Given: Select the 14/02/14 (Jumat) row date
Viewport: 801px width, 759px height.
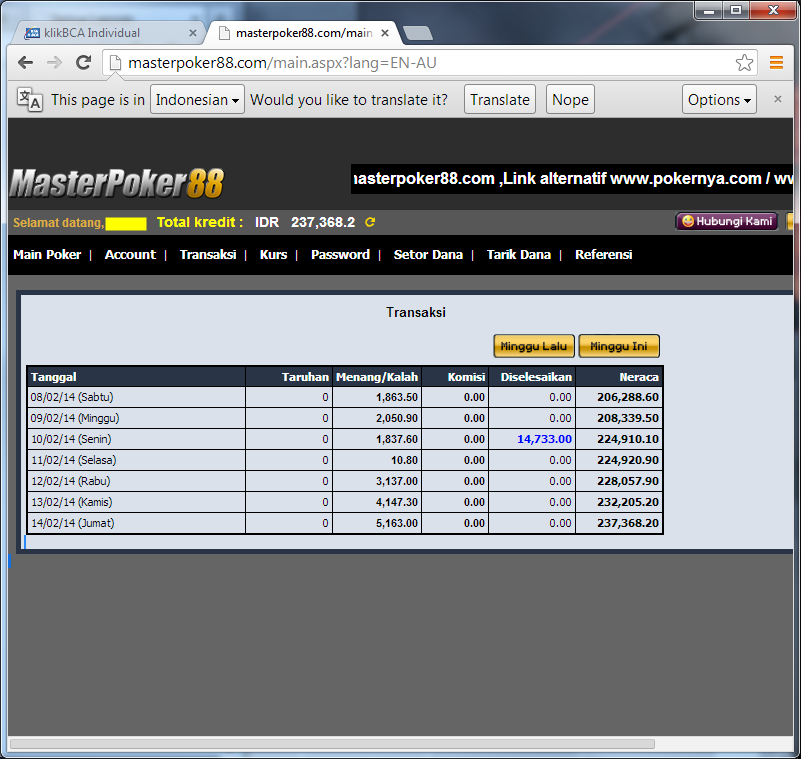Looking at the screenshot, I should click(73, 523).
